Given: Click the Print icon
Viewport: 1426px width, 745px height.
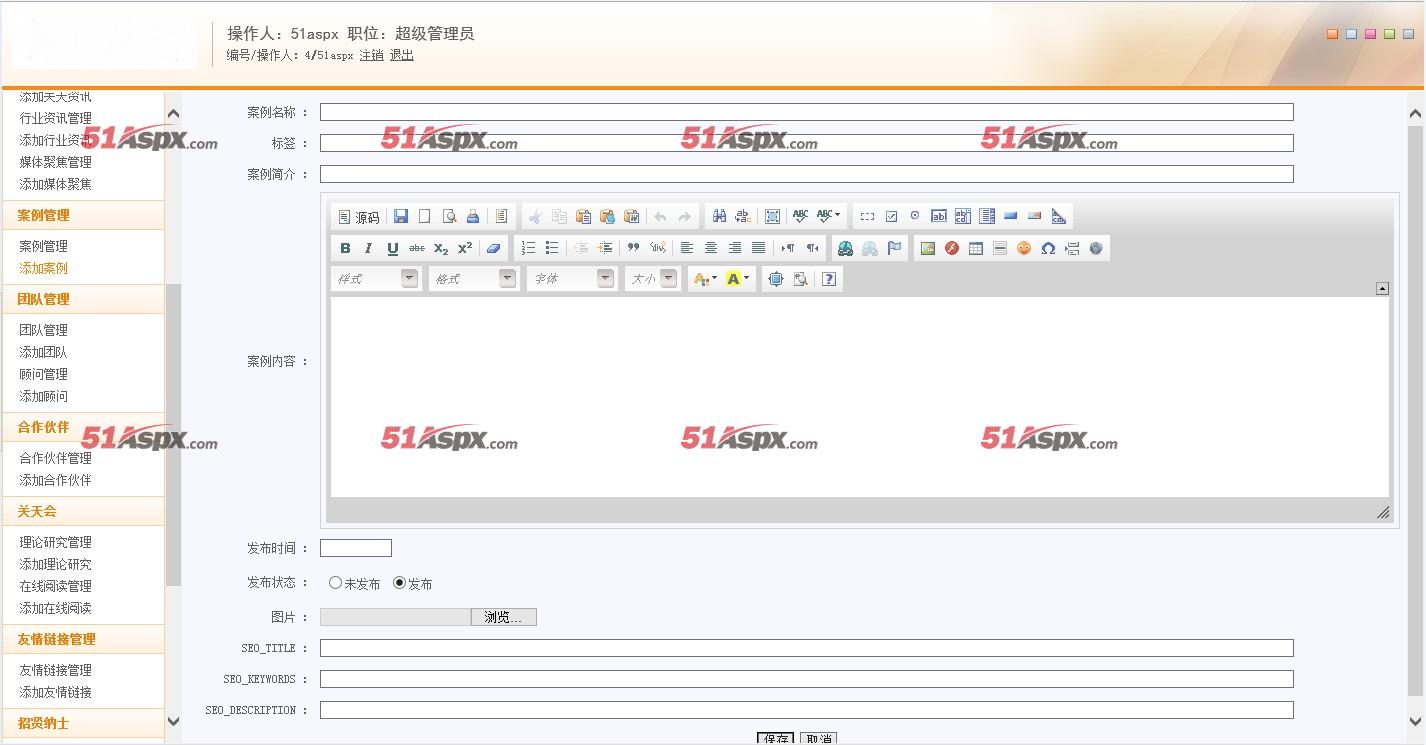Looking at the screenshot, I should tap(473, 216).
